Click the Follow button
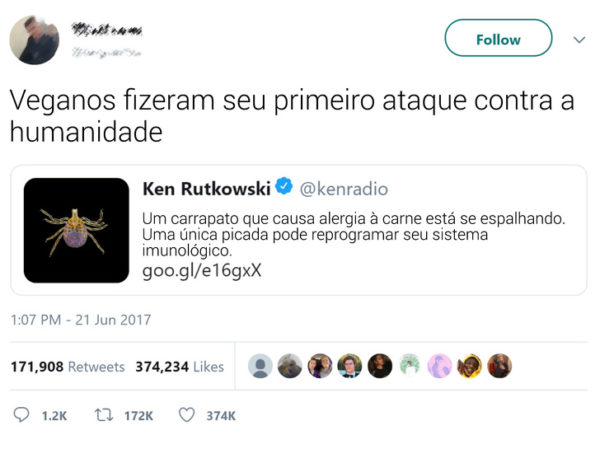This screenshot has width=600, height=449. click(x=498, y=38)
